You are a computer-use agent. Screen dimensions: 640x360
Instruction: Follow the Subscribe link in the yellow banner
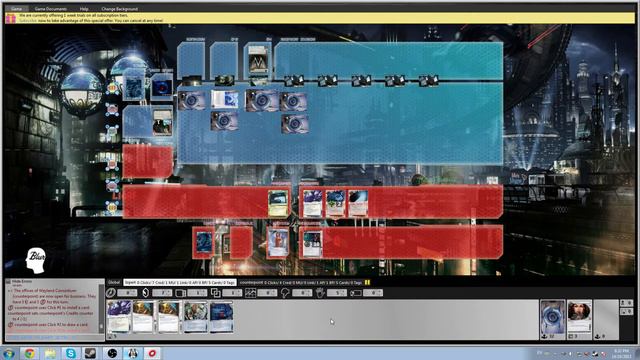(28, 20)
